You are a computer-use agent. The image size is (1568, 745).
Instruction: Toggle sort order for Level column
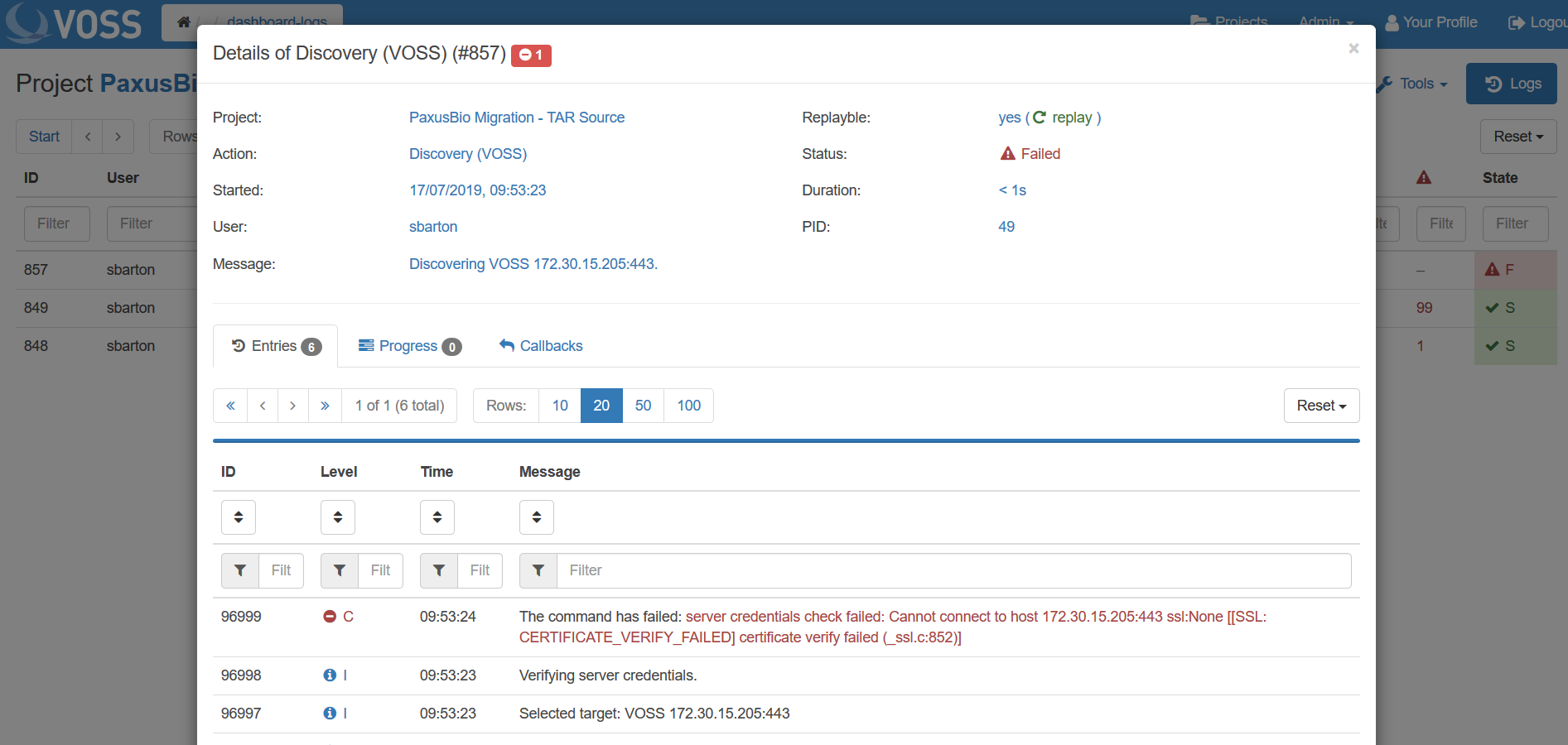point(338,517)
